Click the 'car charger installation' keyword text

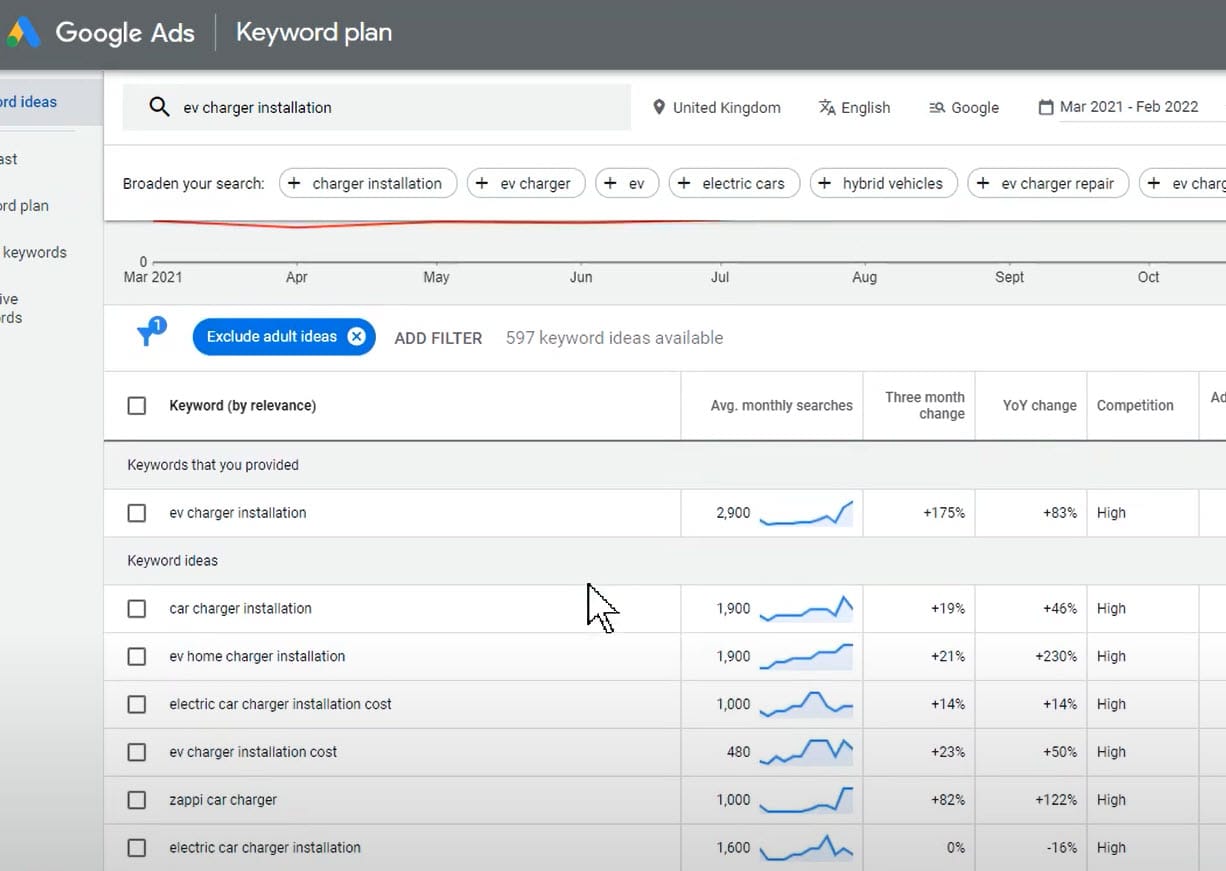(240, 609)
